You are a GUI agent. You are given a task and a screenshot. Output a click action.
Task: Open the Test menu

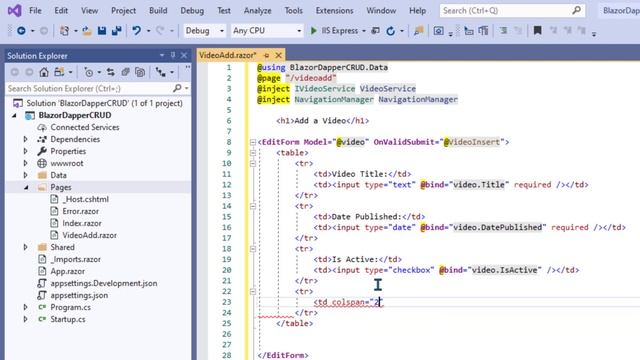coord(224,11)
